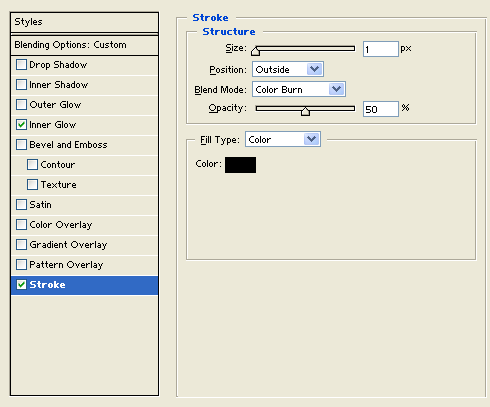Uncheck the Stroke checkbox
The height and width of the screenshot is (407, 490).
[21, 285]
